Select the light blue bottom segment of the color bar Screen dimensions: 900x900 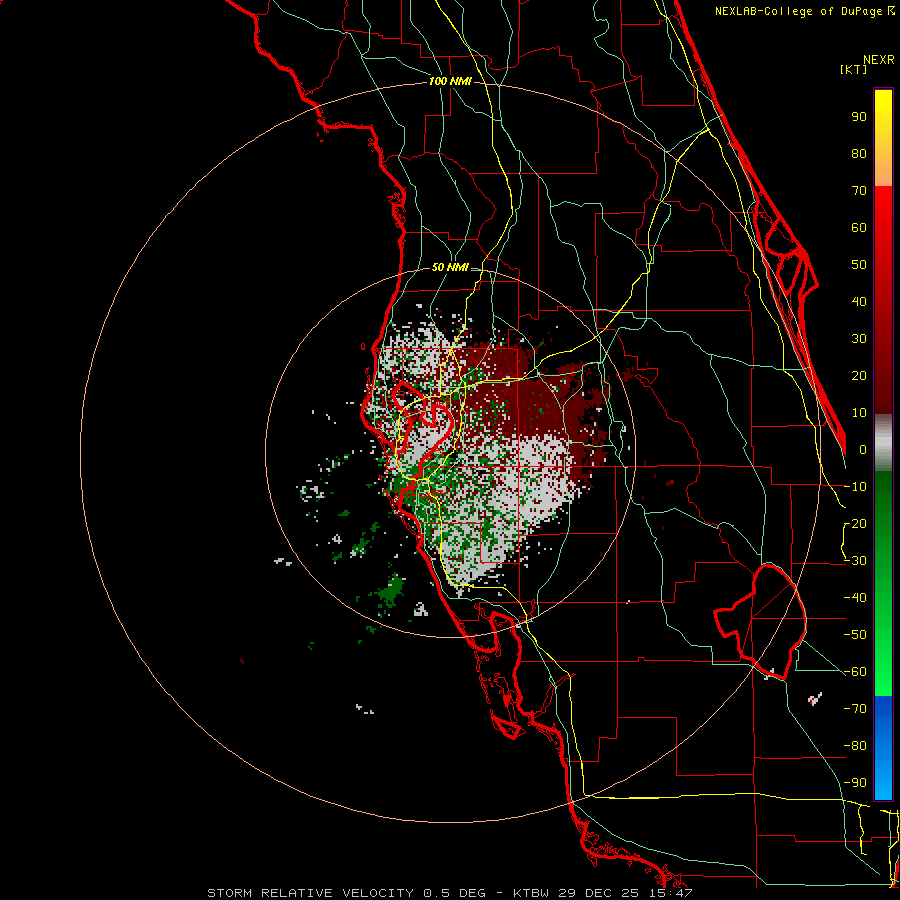coord(883,781)
